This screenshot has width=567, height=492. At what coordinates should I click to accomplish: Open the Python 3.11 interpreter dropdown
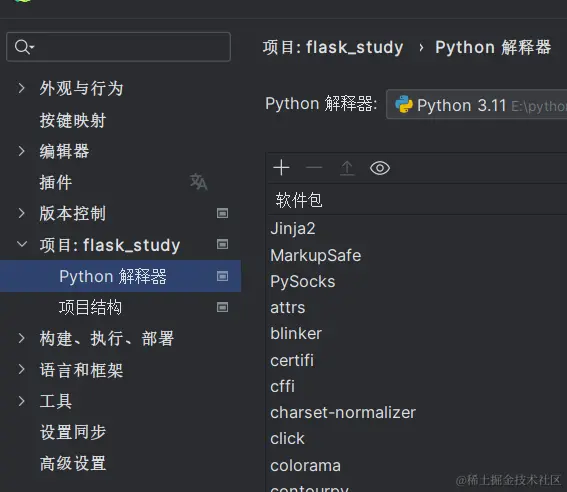pos(477,104)
